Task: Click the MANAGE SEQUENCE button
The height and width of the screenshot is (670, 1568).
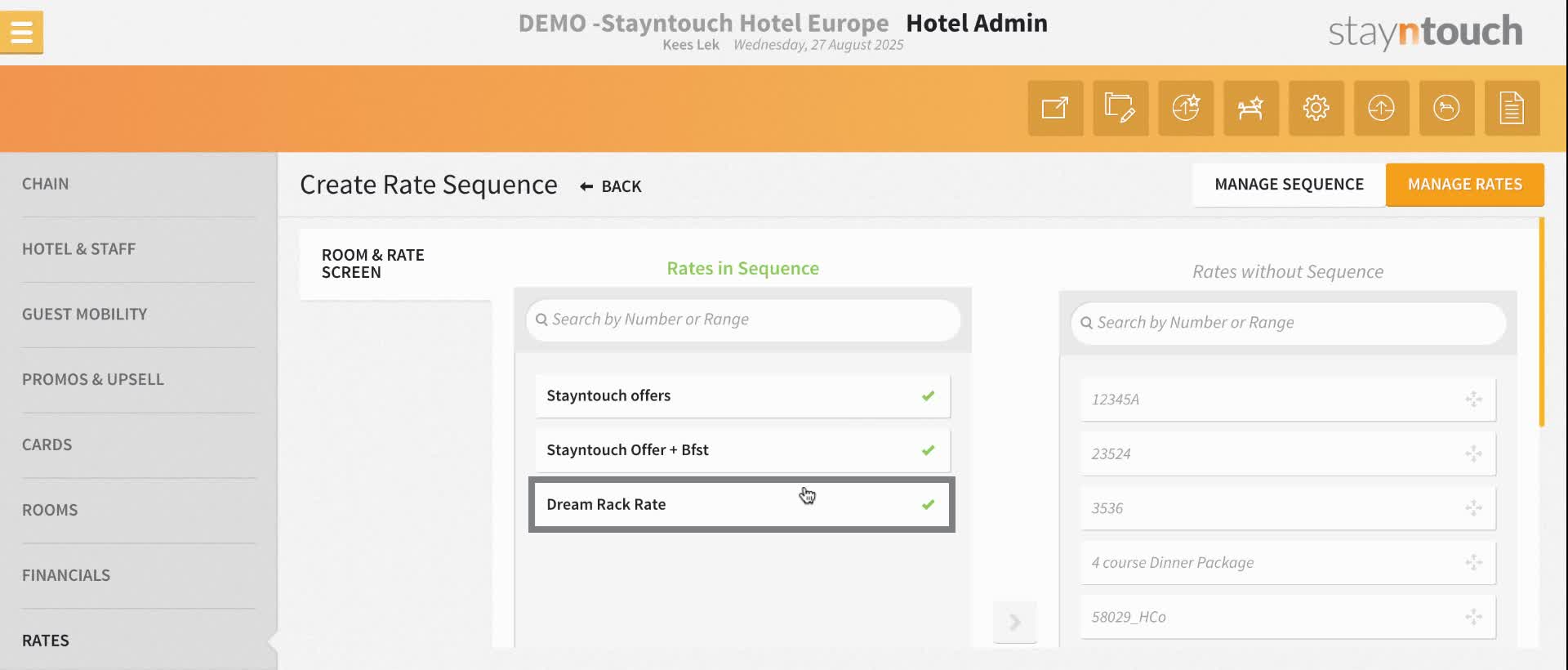Action: 1289,185
